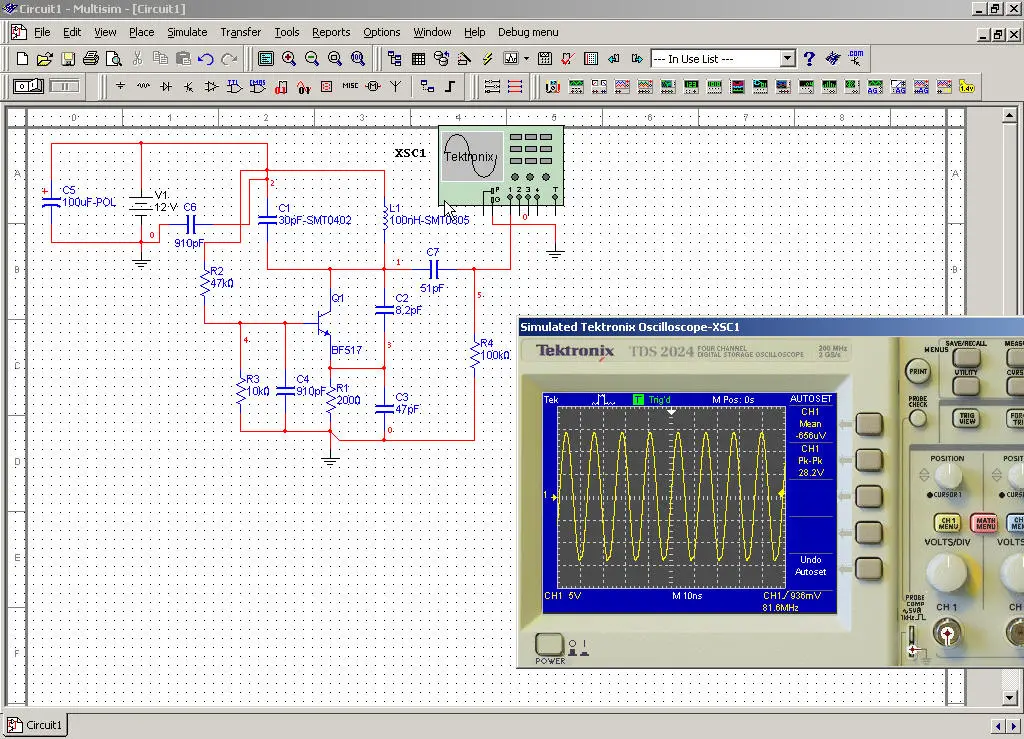Click the oscilloscope UTILITY button
Viewport: 1024px width, 739px height.
(x=967, y=386)
